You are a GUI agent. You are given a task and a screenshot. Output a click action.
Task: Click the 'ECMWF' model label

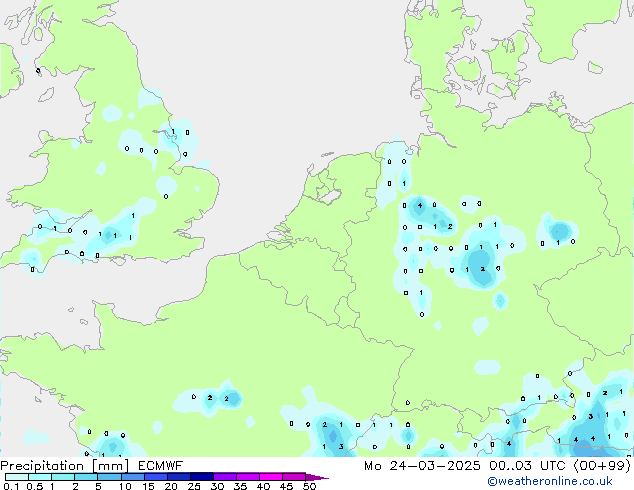pyautogui.click(x=161, y=466)
